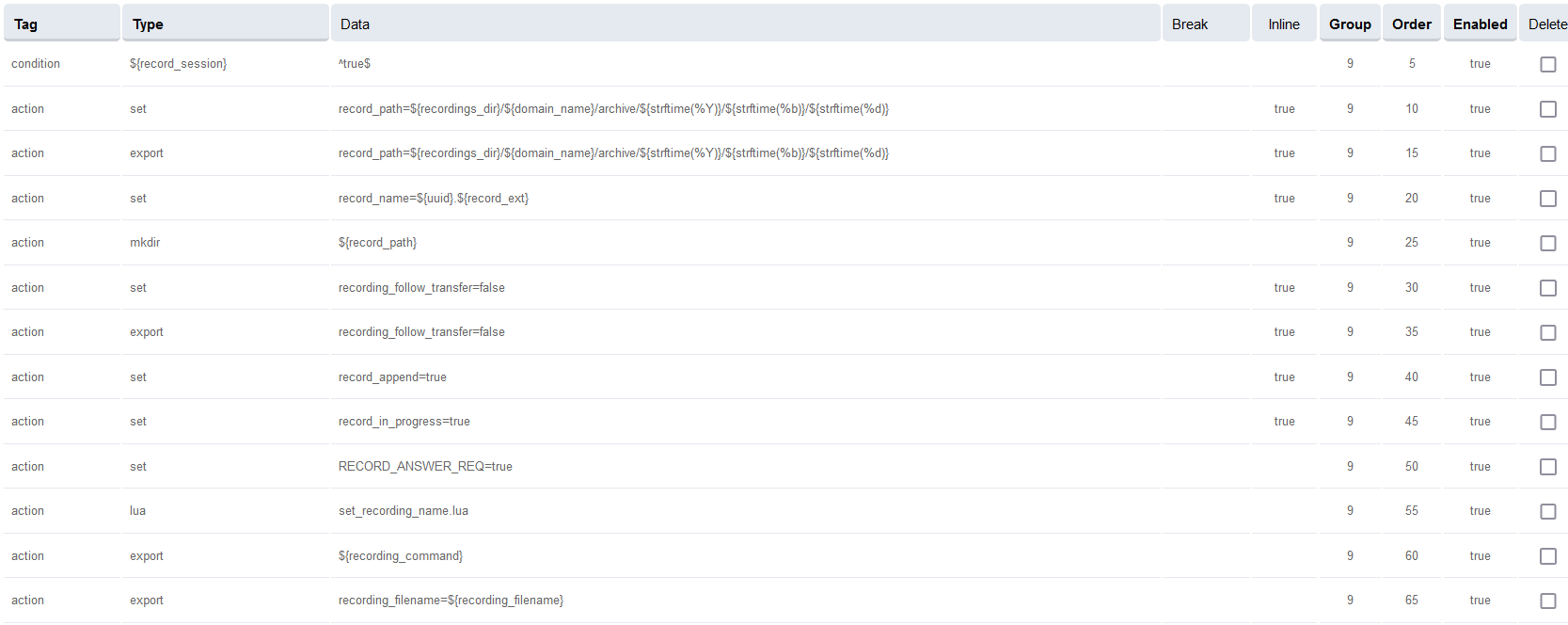Click the condition tag cell
The image size is (1568, 625).
[x=36, y=64]
